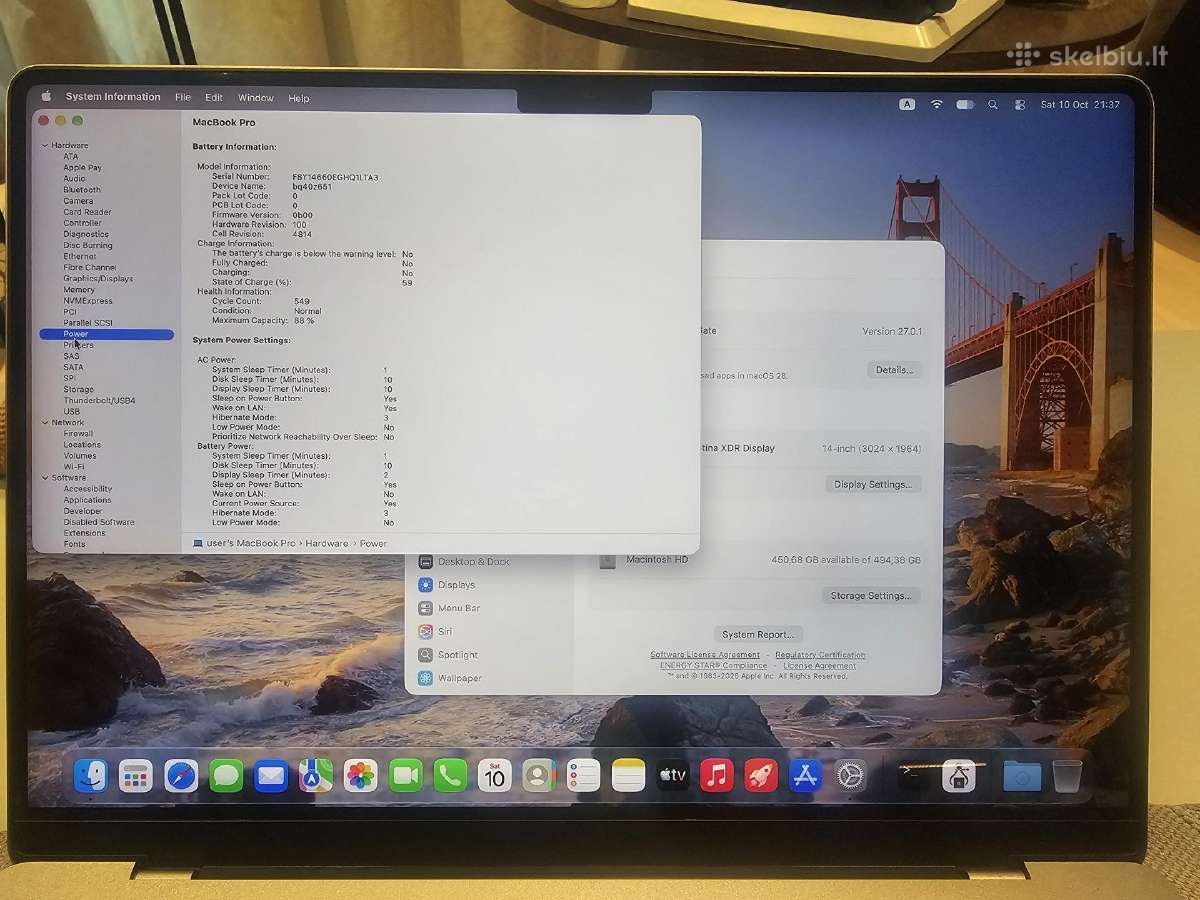This screenshot has width=1200, height=900.
Task: Click the Details... button
Action: (894, 370)
